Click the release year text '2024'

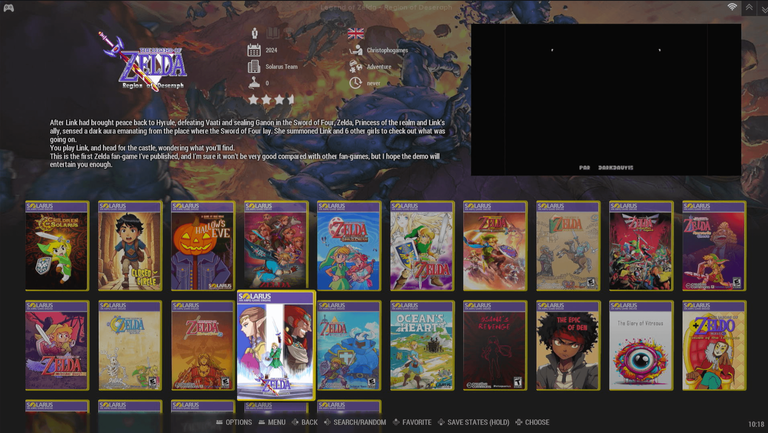point(271,50)
